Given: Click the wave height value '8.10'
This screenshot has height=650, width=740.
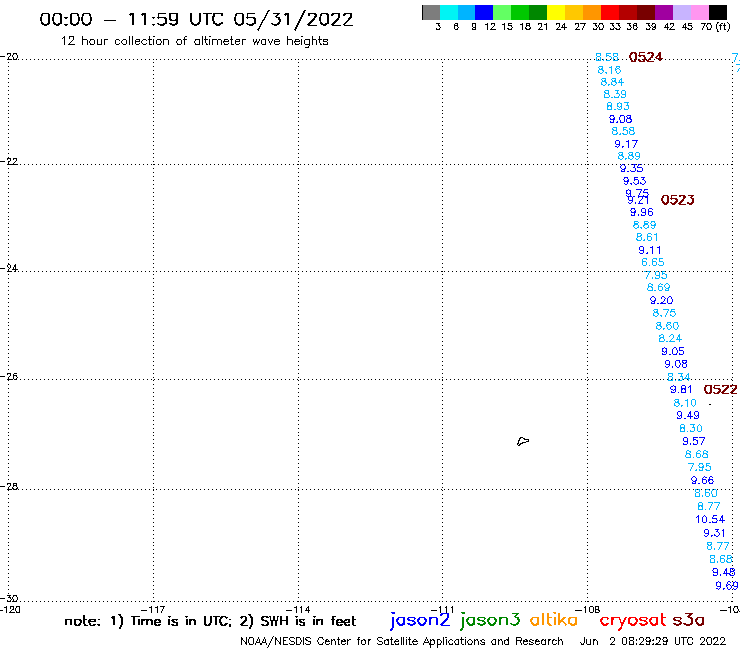Looking at the screenshot, I should (x=685, y=403).
